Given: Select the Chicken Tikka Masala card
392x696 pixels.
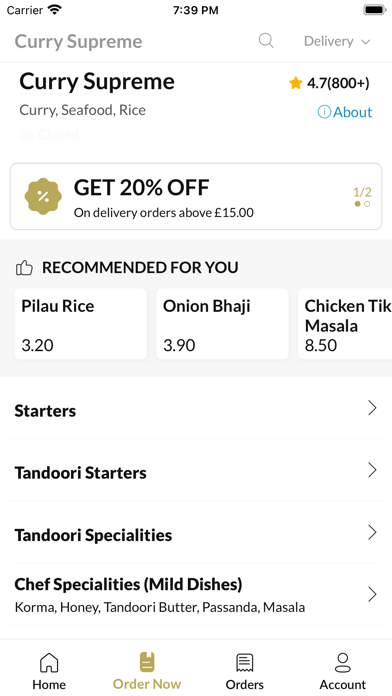Looking at the screenshot, I should (x=345, y=324).
